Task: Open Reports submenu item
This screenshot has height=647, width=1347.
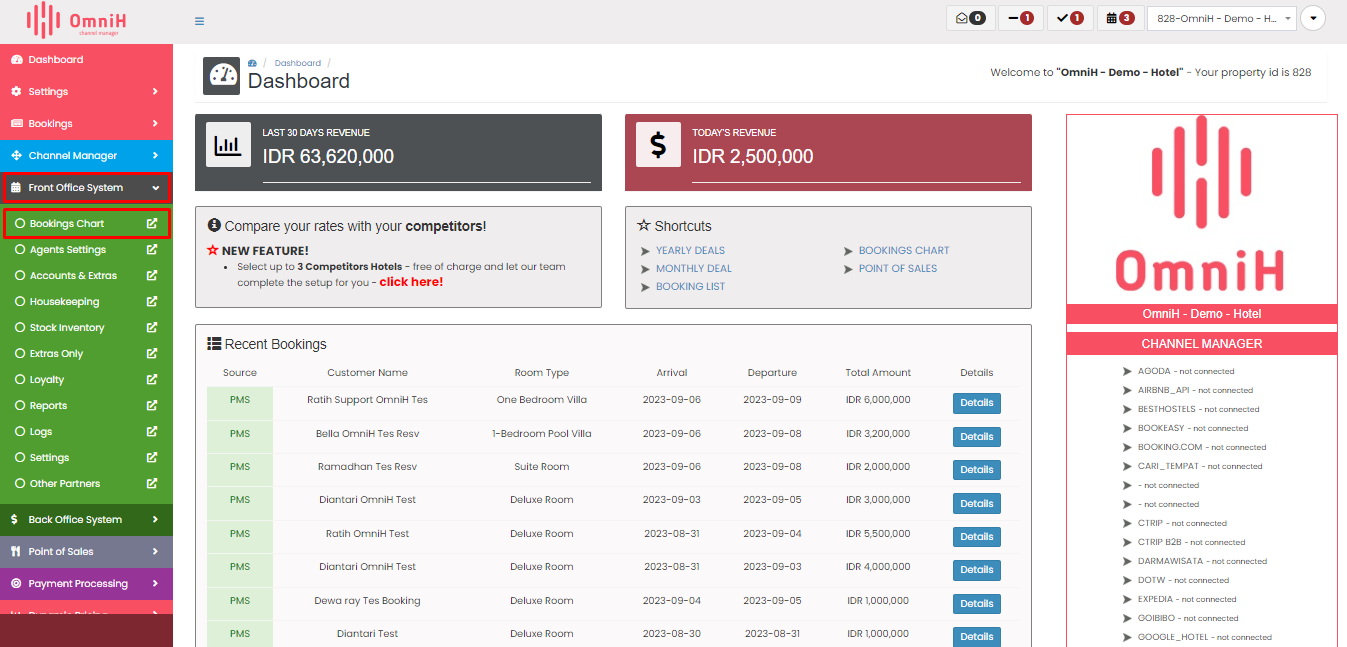Action: tap(48, 406)
